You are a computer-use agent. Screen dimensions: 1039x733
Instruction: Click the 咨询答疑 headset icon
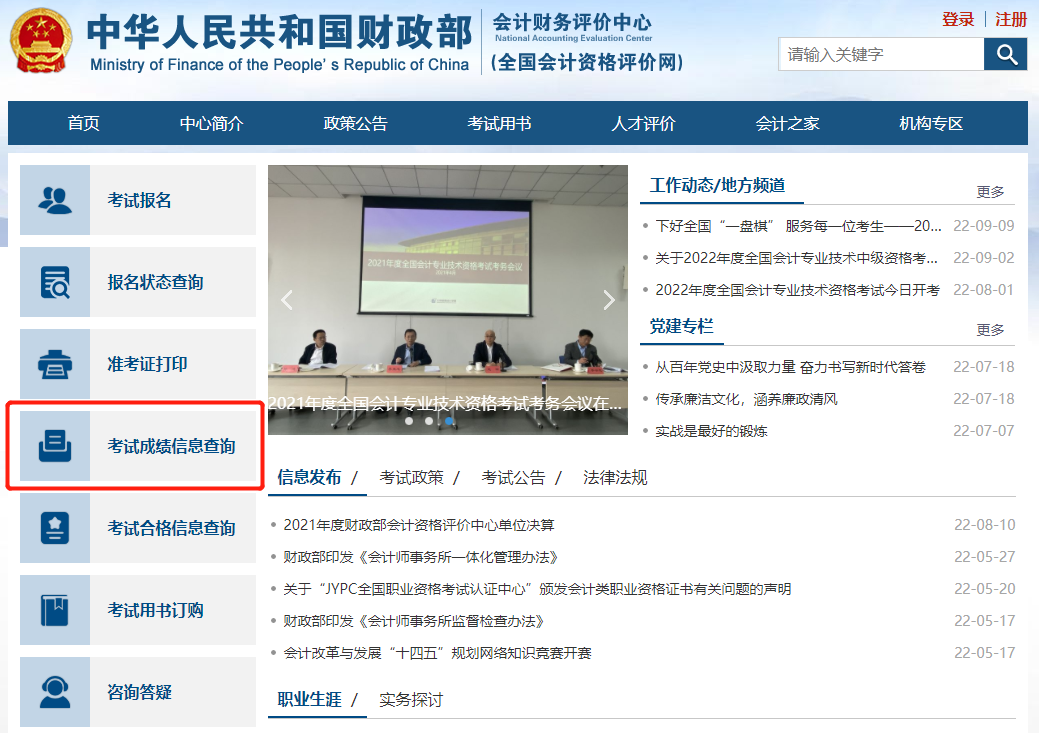(55, 692)
